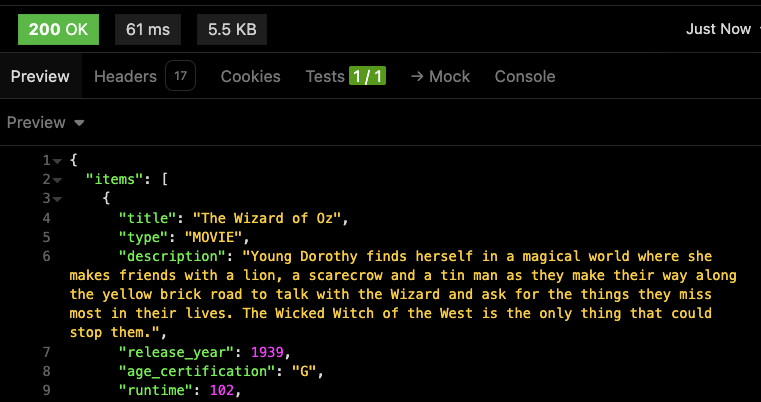
Task: Click the "MOVIE" value
Action: pyautogui.click(x=214, y=237)
